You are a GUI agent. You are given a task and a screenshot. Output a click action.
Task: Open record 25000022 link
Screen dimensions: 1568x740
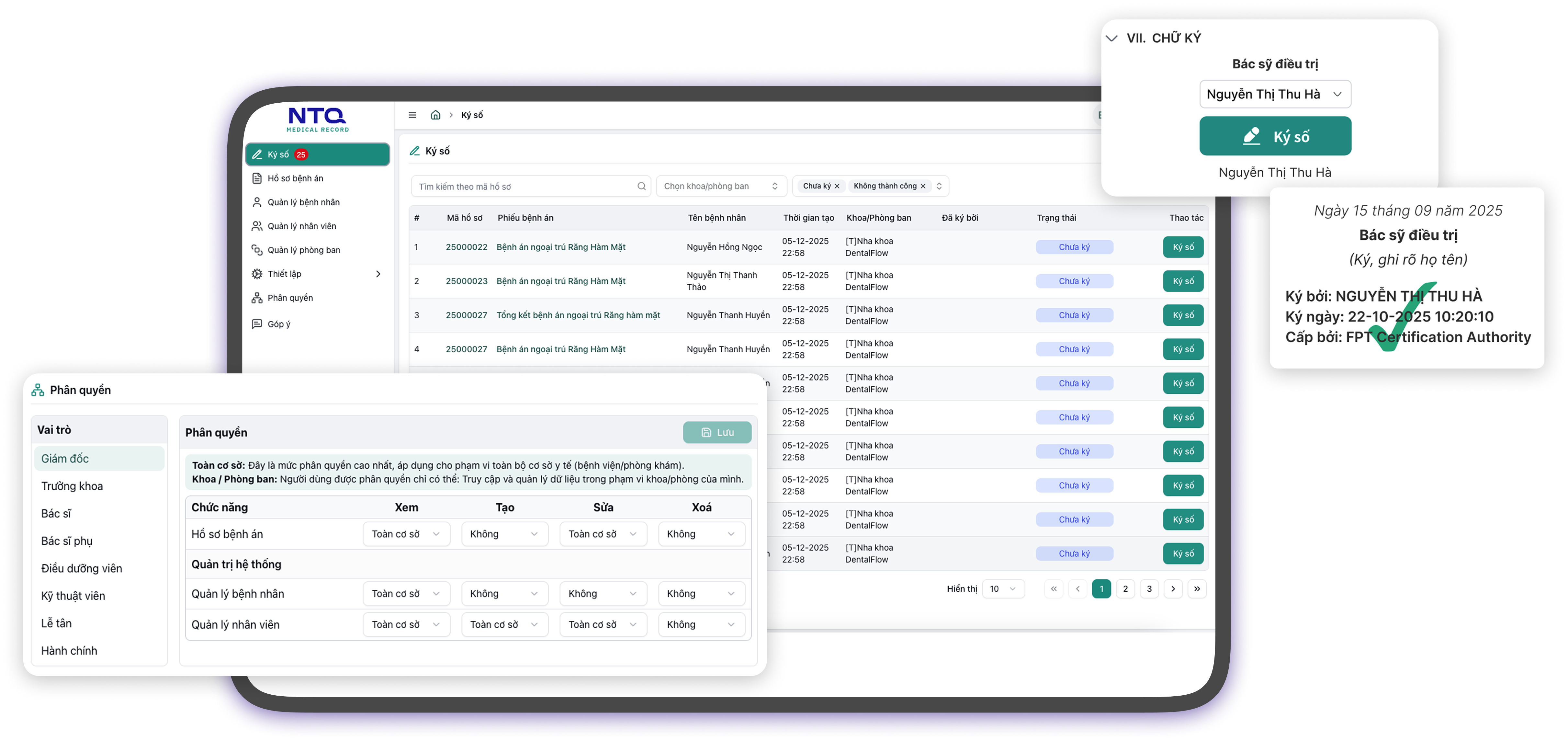(466, 247)
